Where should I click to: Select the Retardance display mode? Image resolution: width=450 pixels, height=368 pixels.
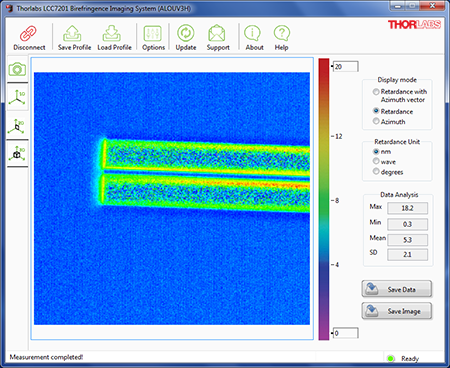376,111
